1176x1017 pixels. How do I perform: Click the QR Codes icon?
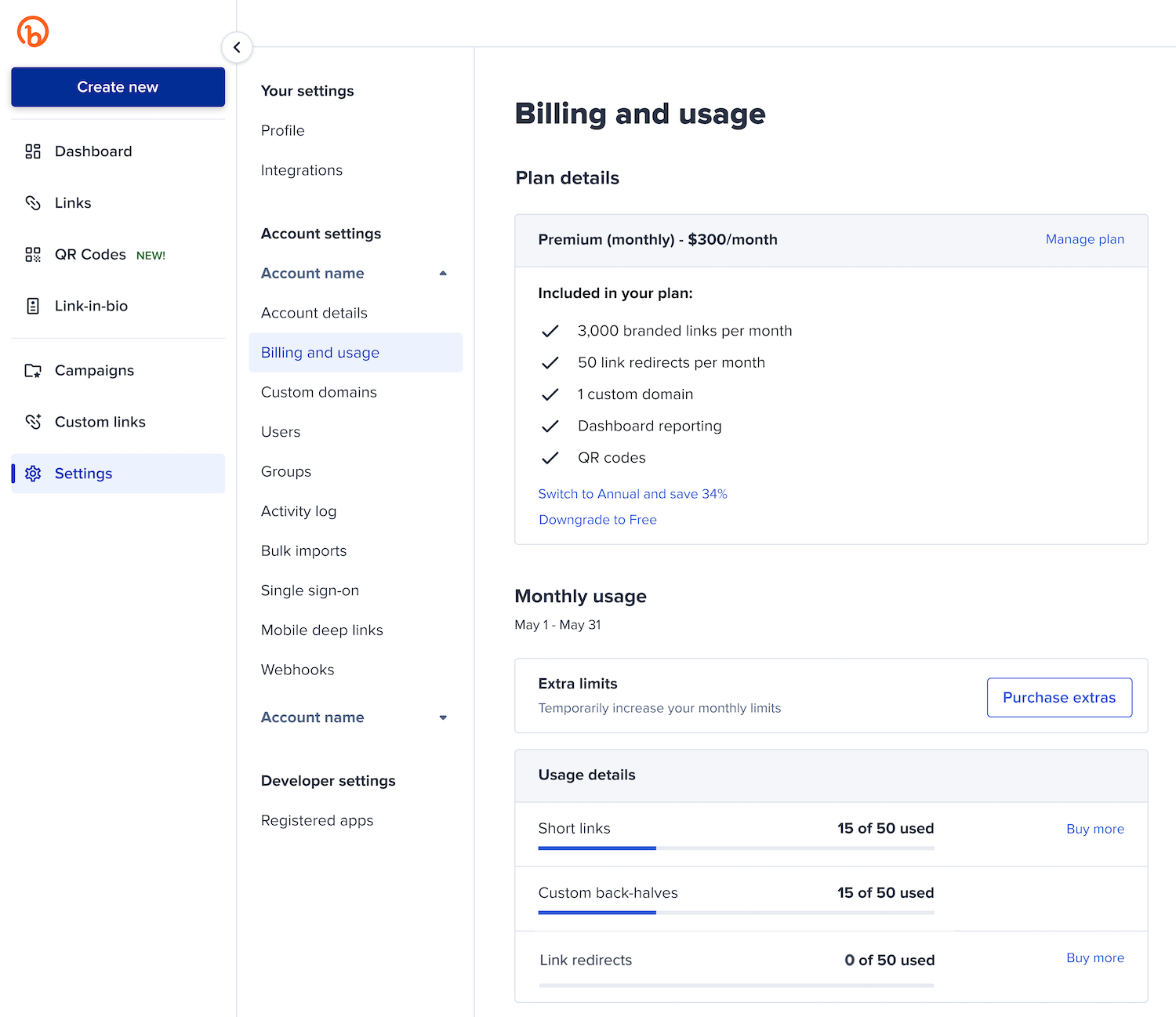[x=33, y=255]
